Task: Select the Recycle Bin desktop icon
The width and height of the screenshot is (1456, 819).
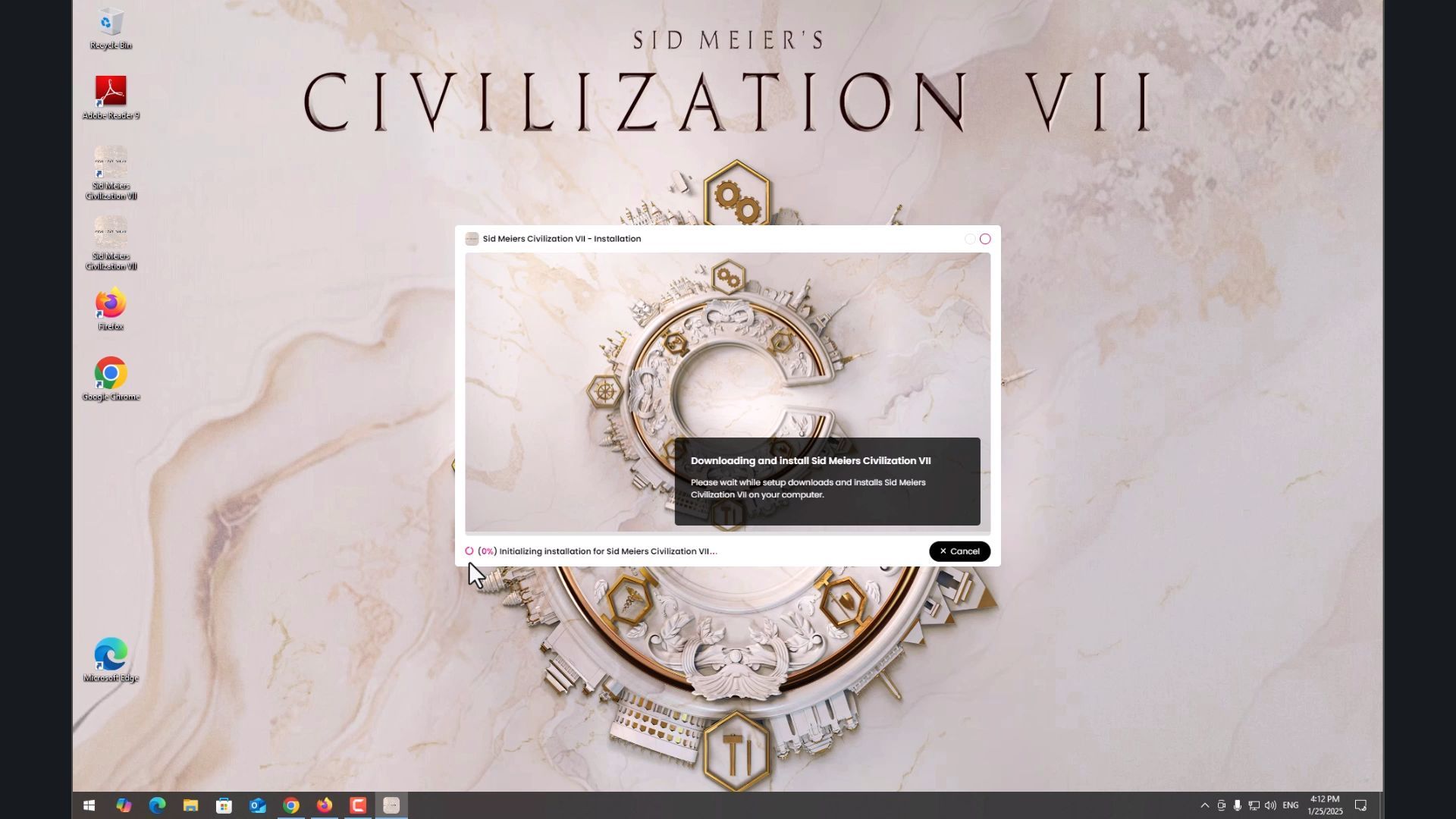Action: point(111,29)
